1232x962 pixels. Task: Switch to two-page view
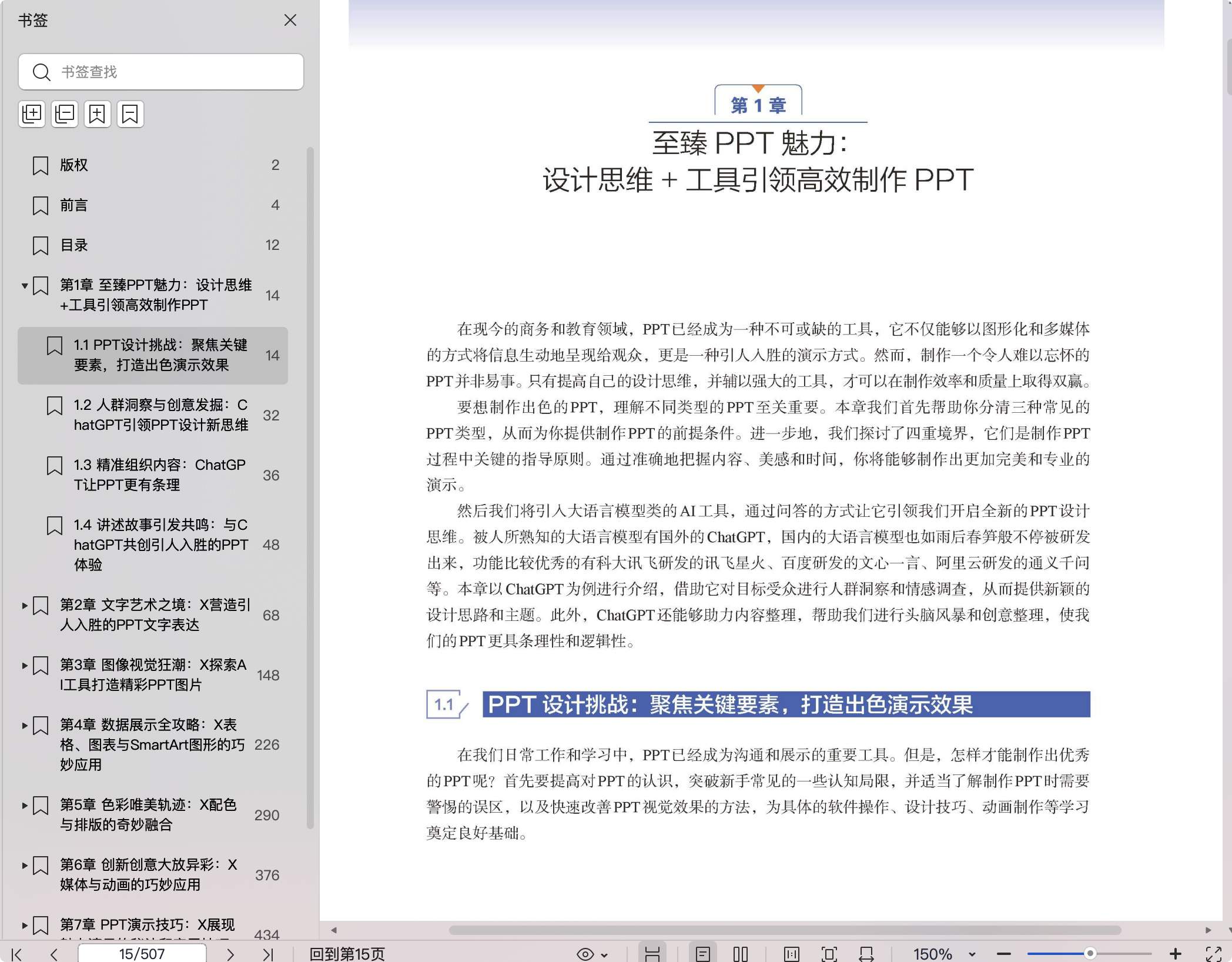[741, 954]
